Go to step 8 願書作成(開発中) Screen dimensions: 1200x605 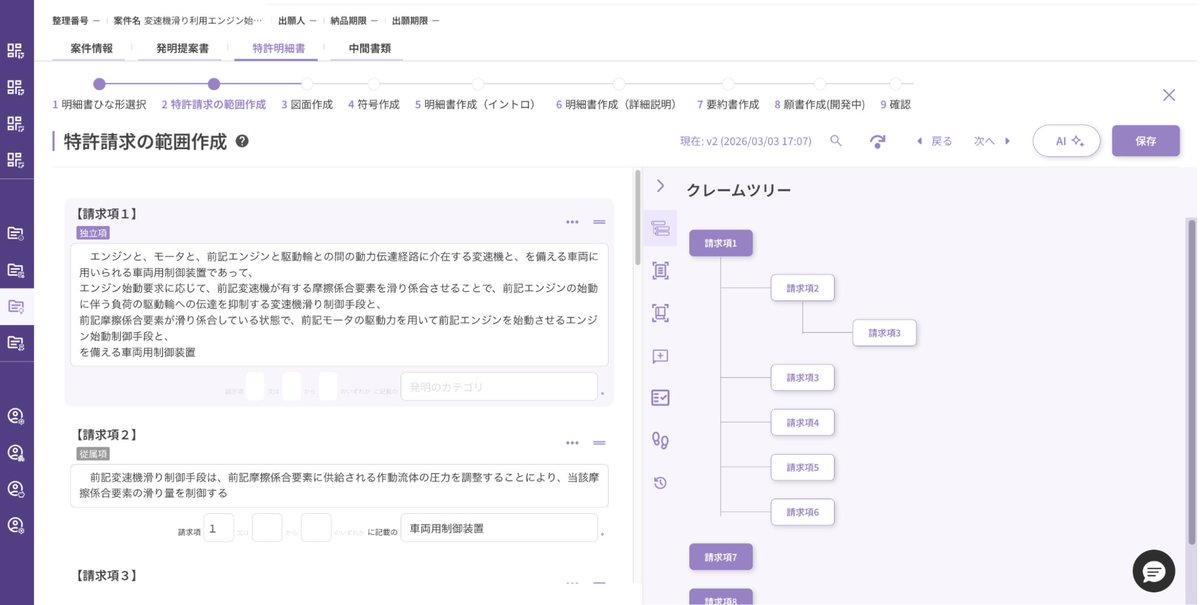point(819,104)
